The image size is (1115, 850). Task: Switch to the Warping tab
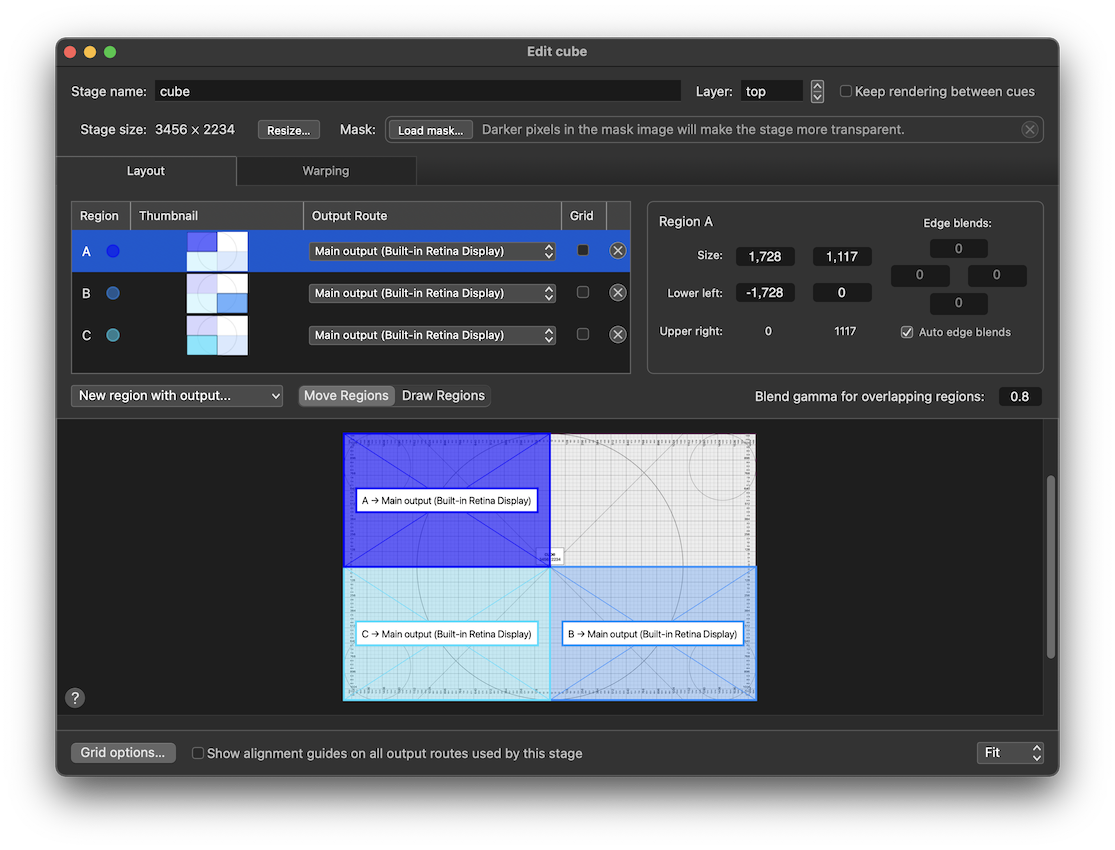326,171
